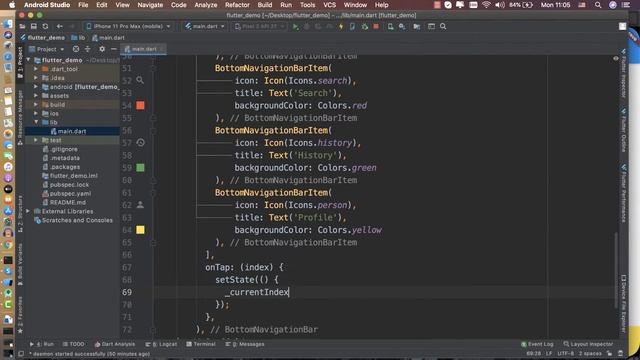The image size is (640, 360).
Task: Open the VCS menu
Action: (329, 5)
